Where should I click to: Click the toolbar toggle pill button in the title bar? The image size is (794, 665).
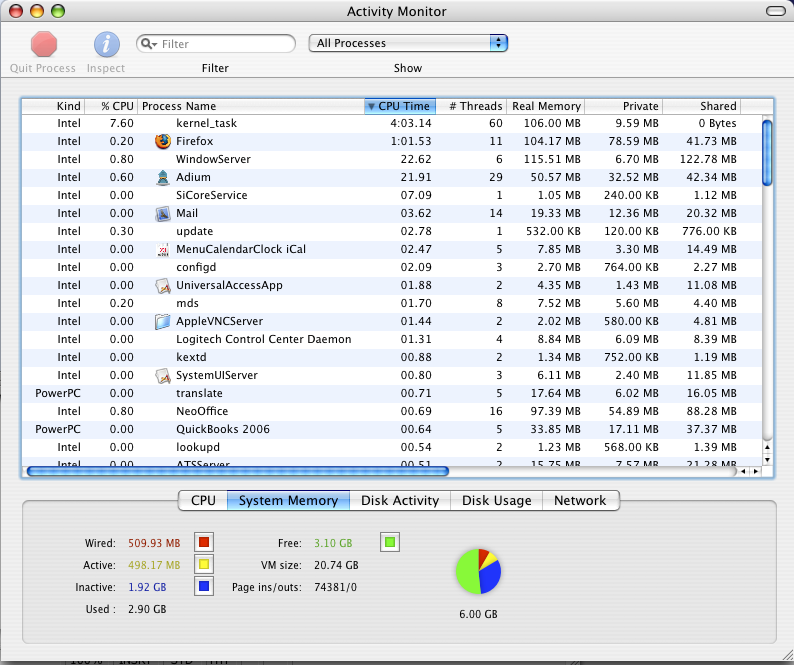775,11
